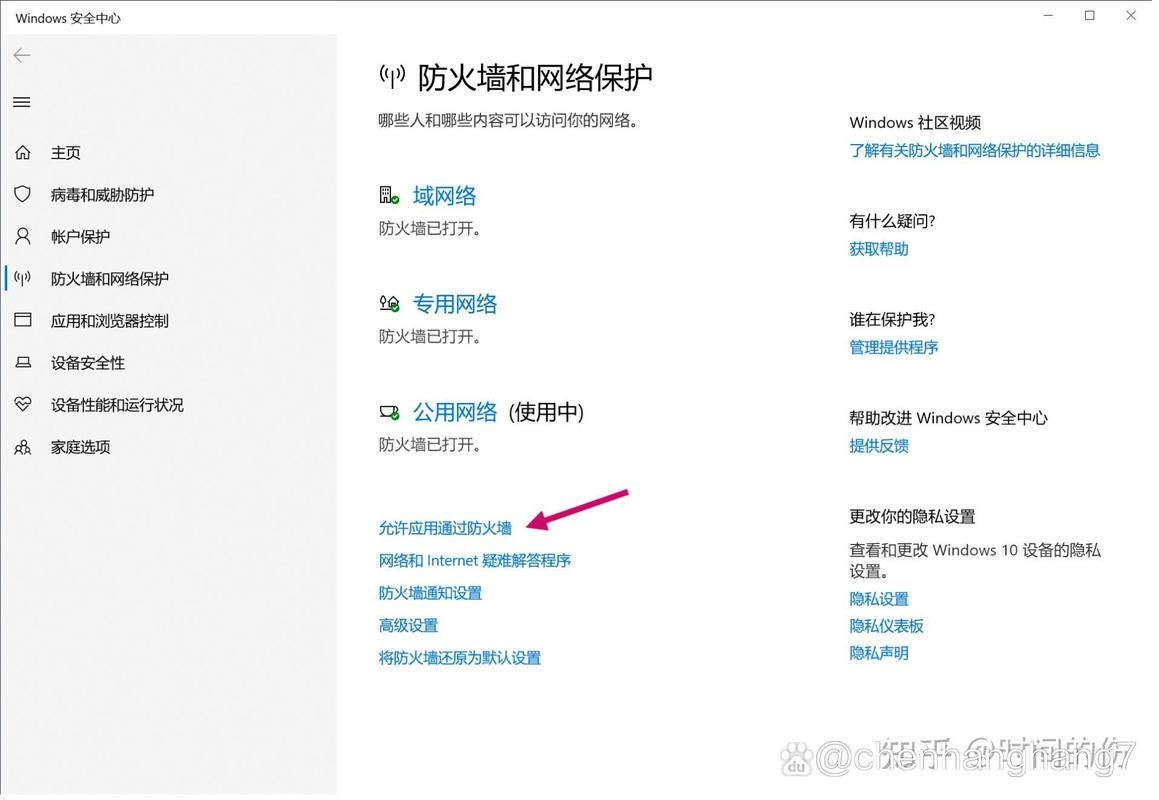
Task: Click the 谁在保护我? heading
Action: coord(892,319)
